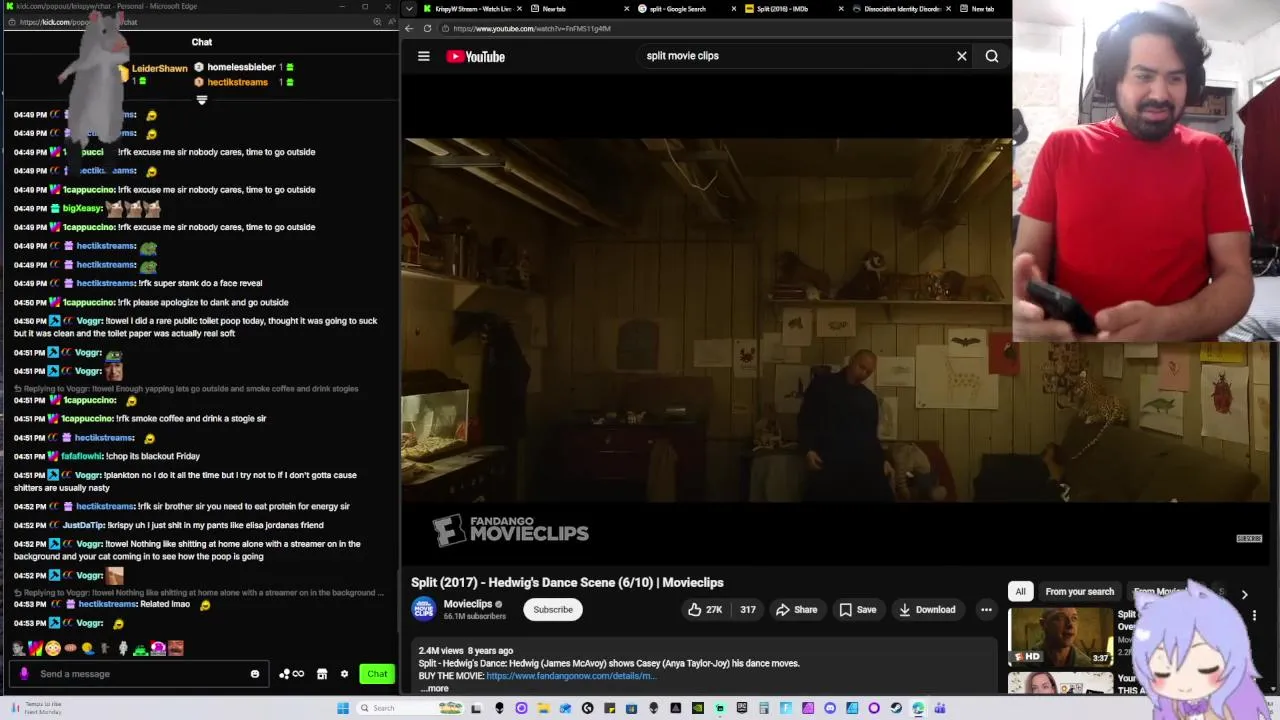Select the 'From your search' chip

(x=1079, y=591)
